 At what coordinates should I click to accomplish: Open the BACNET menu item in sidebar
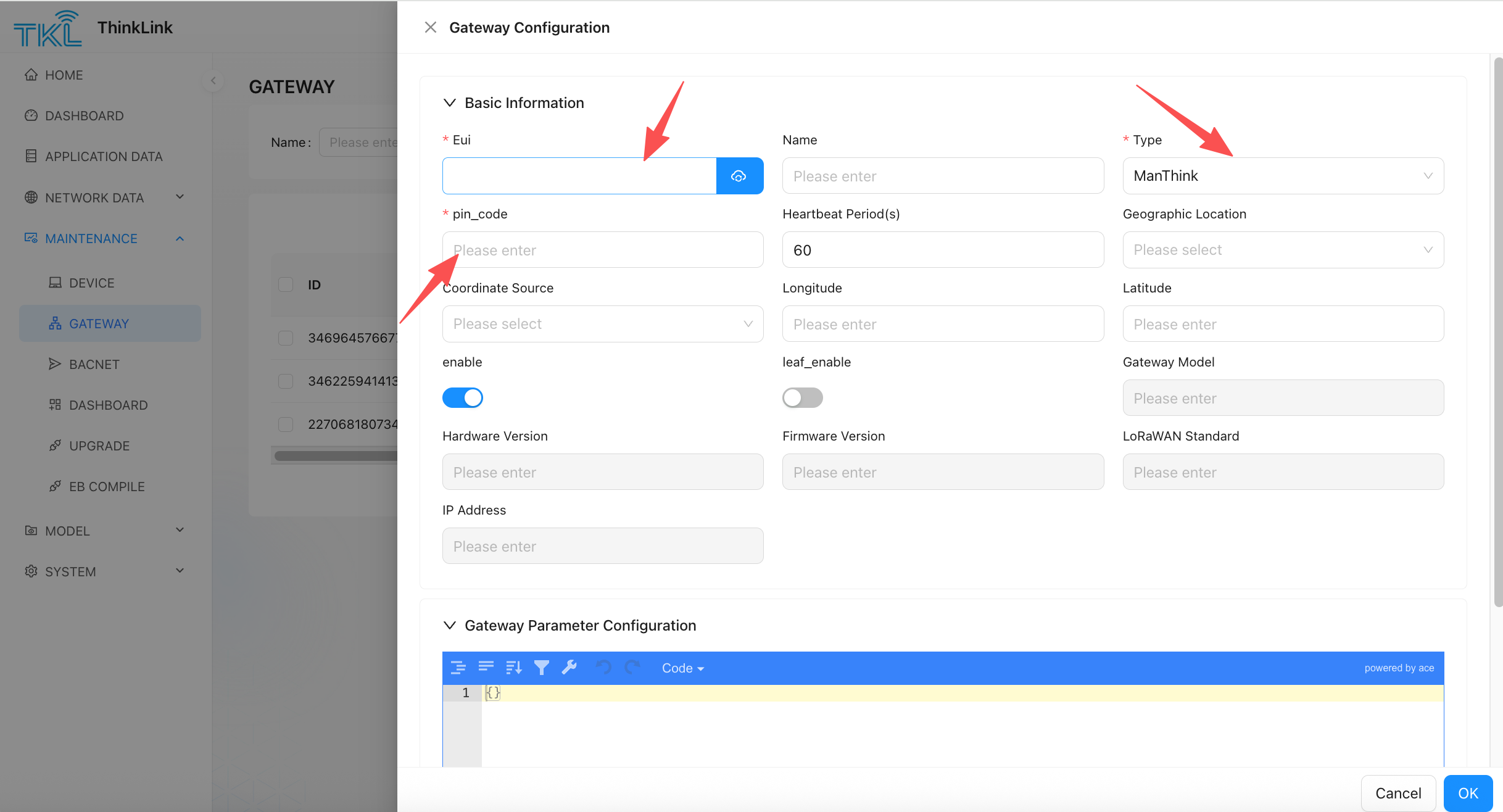click(x=94, y=364)
